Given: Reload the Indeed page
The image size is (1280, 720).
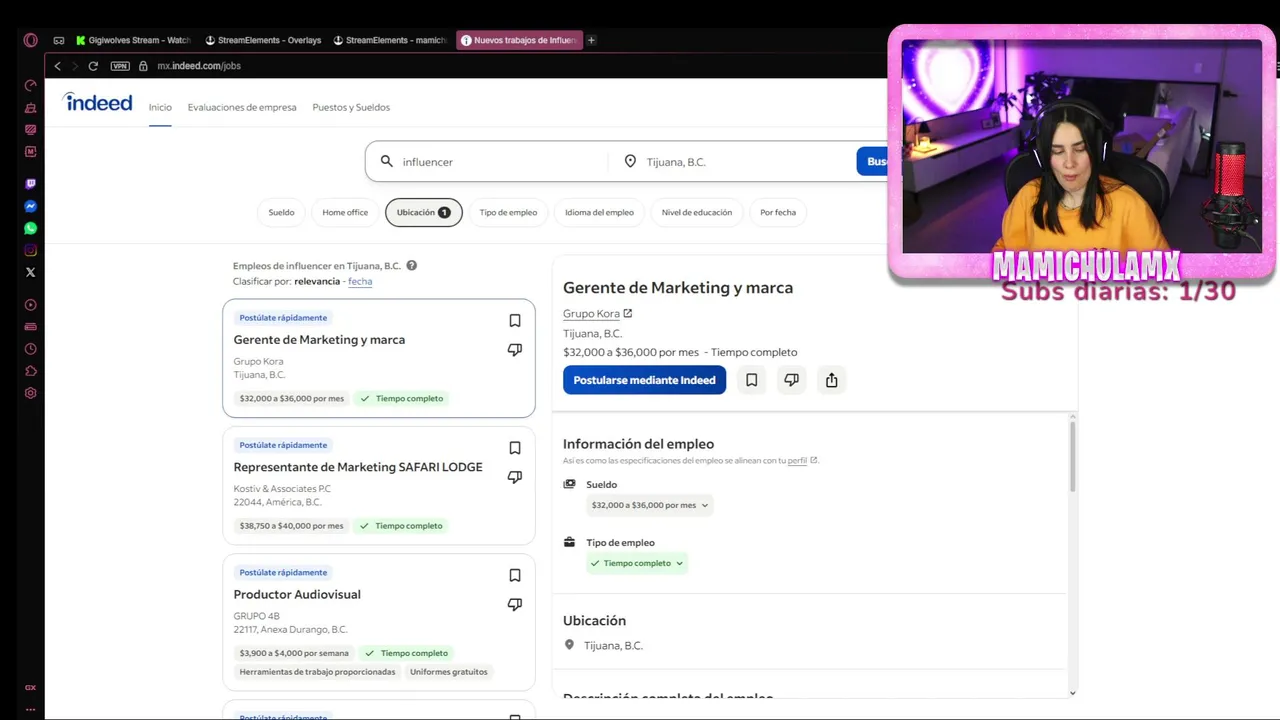Looking at the screenshot, I should [x=93, y=66].
